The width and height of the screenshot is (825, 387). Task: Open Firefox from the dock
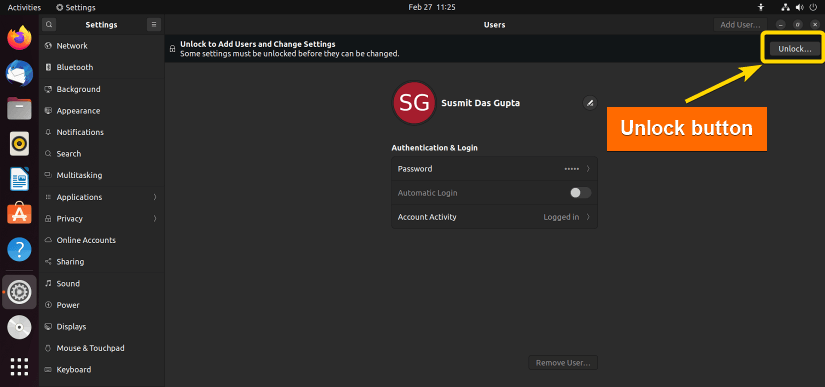19,38
